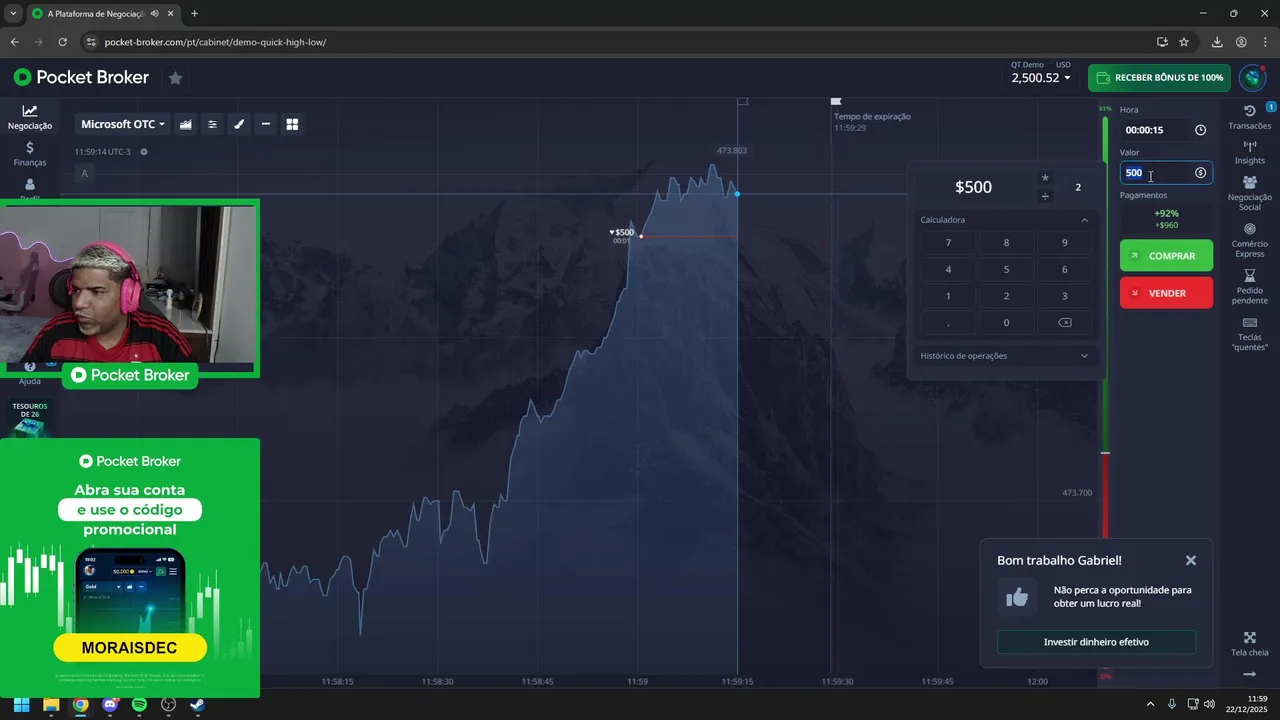Click calculator key 9
Viewport: 1280px width, 720px height.
pyautogui.click(x=1064, y=243)
